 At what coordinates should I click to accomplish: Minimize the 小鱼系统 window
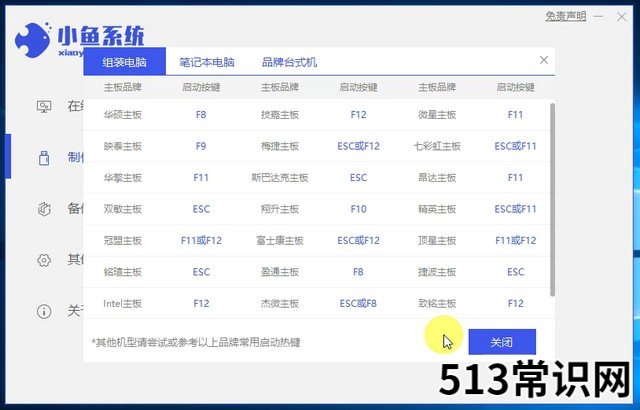(598, 17)
